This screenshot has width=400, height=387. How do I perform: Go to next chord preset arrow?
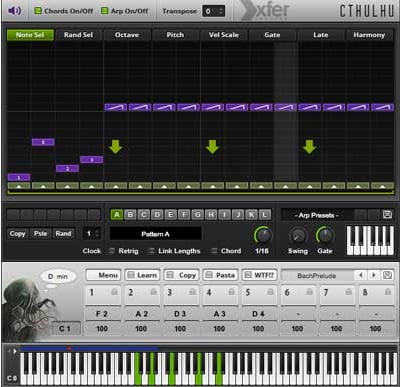(374, 275)
